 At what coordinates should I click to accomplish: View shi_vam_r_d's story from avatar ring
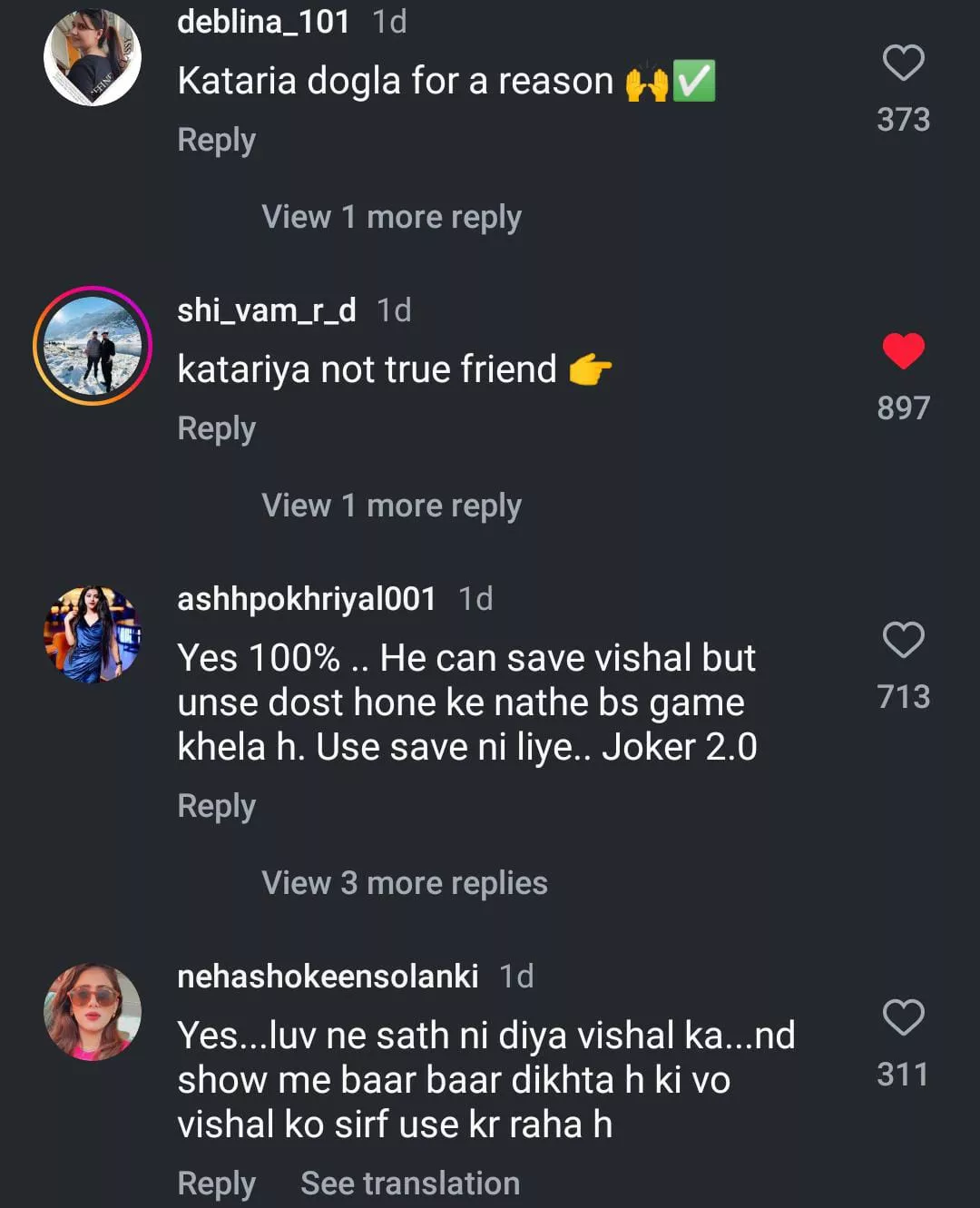coord(93,346)
